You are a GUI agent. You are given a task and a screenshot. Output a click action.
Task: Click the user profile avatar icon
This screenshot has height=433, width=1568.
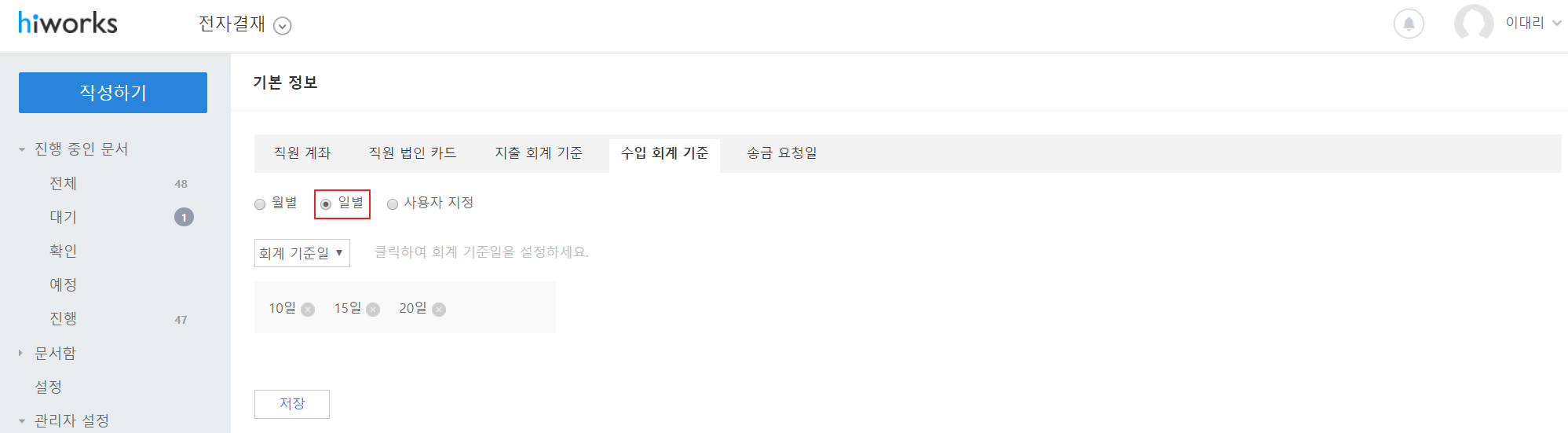pyautogui.click(x=1474, y=23)
